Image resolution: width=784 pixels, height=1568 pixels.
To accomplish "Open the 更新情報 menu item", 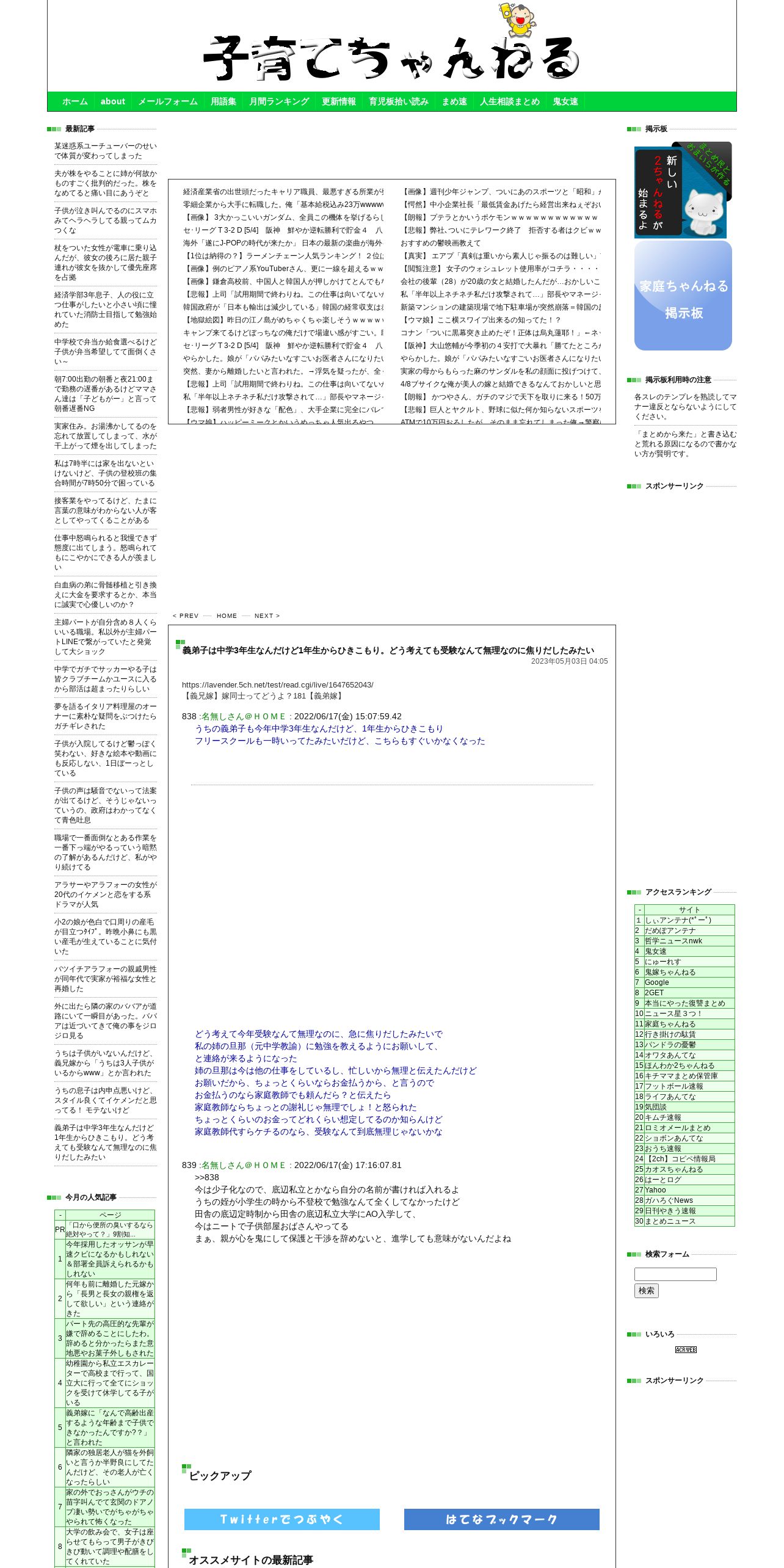I will point(339,101).
